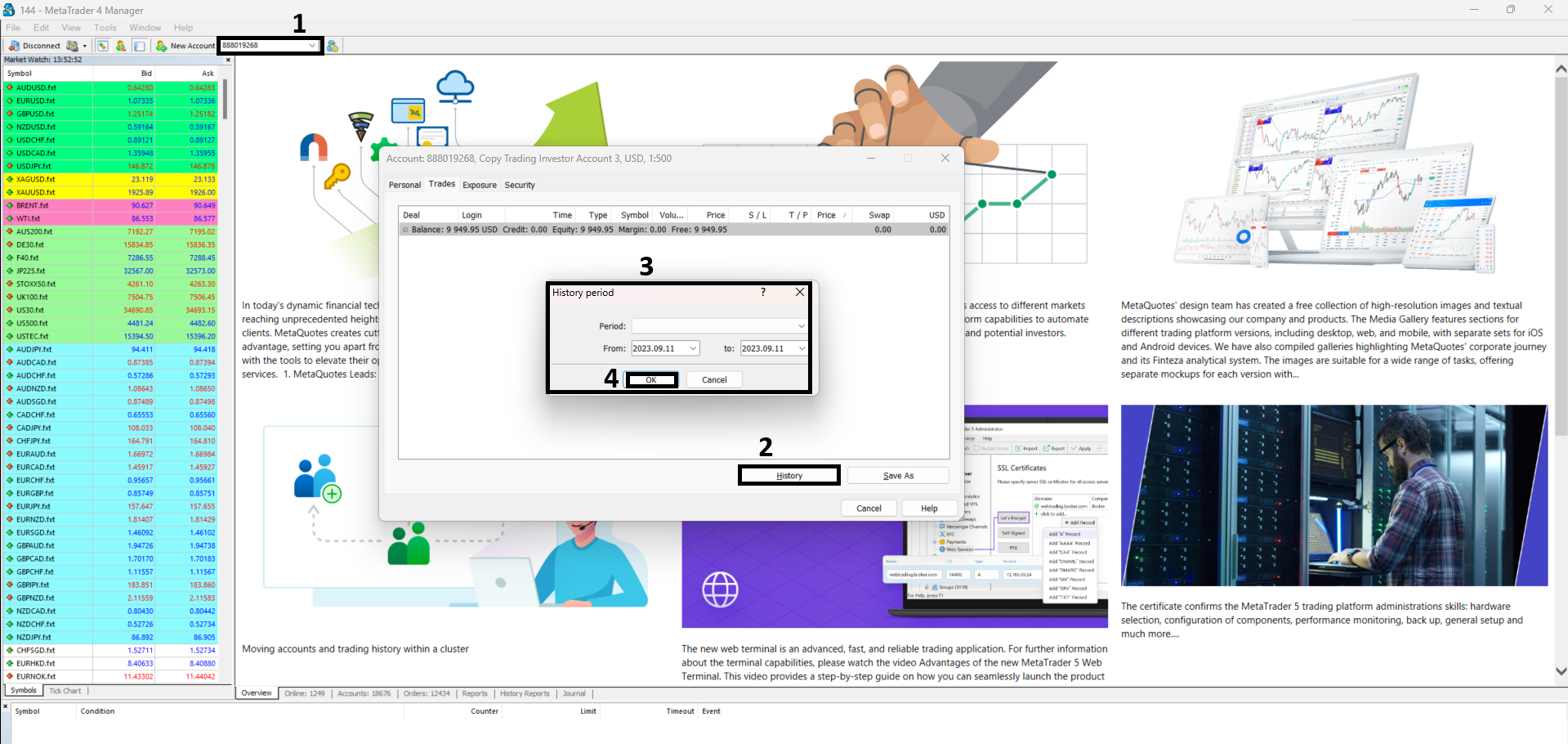The height and width of the screenshot is (744, 1568).
Task: Close the Market Watch panel
Action: (x=228, y=60)
